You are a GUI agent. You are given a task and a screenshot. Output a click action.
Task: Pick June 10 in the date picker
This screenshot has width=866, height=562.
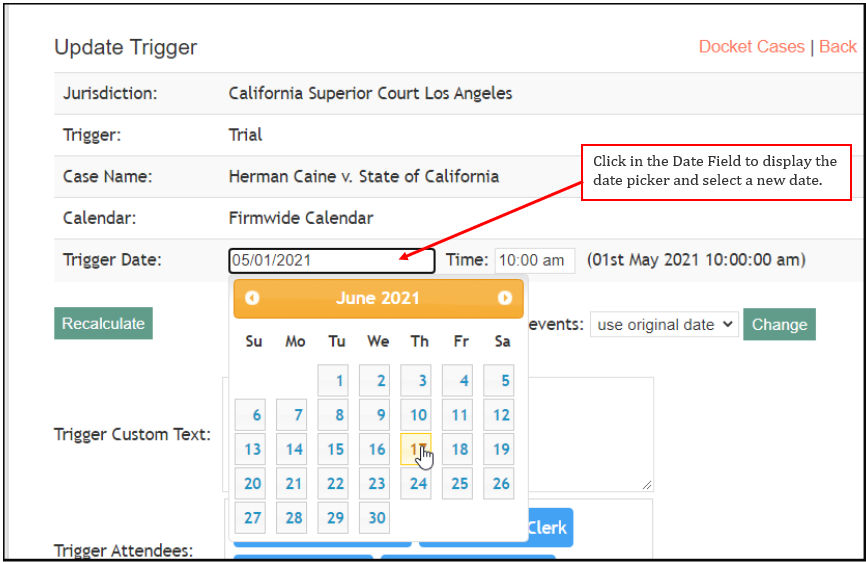point(417,415)
